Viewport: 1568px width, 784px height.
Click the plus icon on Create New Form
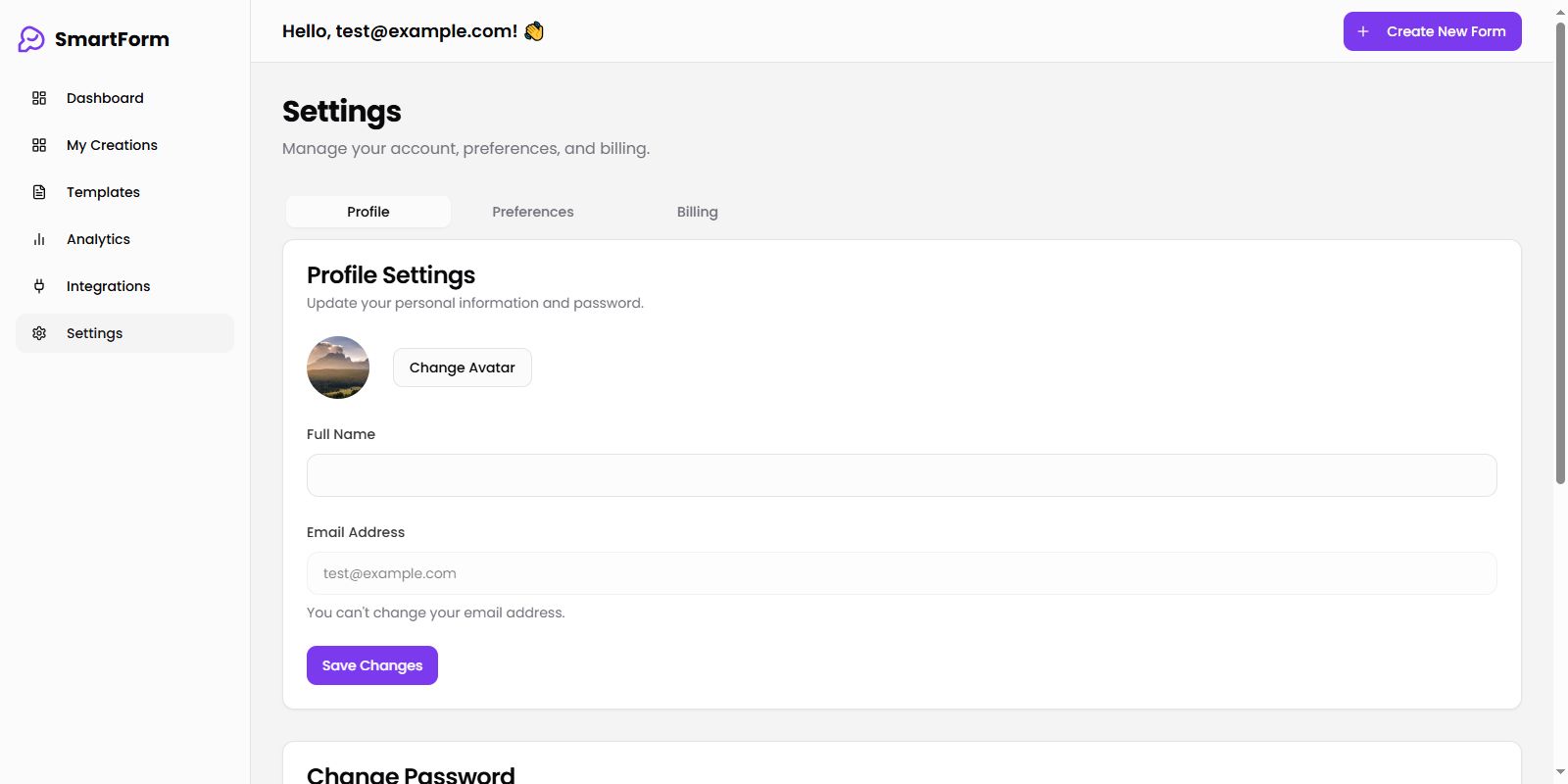point(1363,31)
